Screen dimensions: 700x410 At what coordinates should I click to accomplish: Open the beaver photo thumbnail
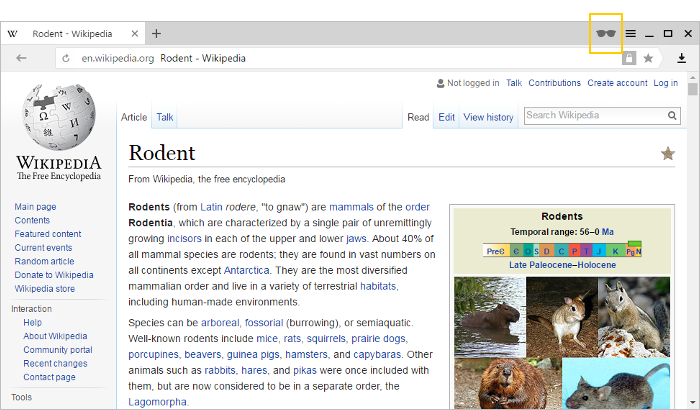(508, 384)
